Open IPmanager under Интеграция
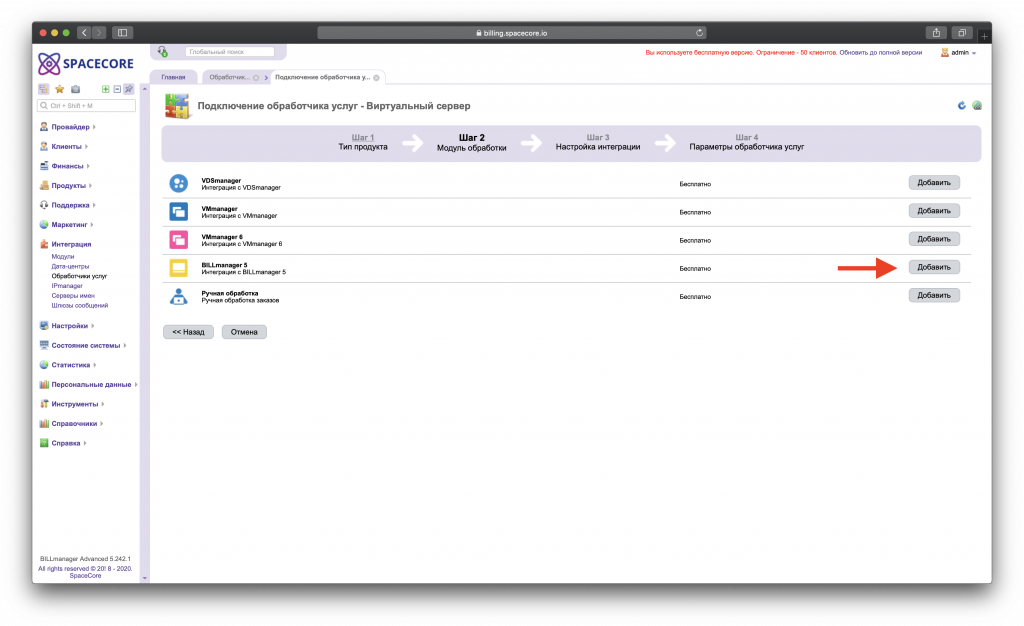The image size is (1024, 626). [67, 286]
